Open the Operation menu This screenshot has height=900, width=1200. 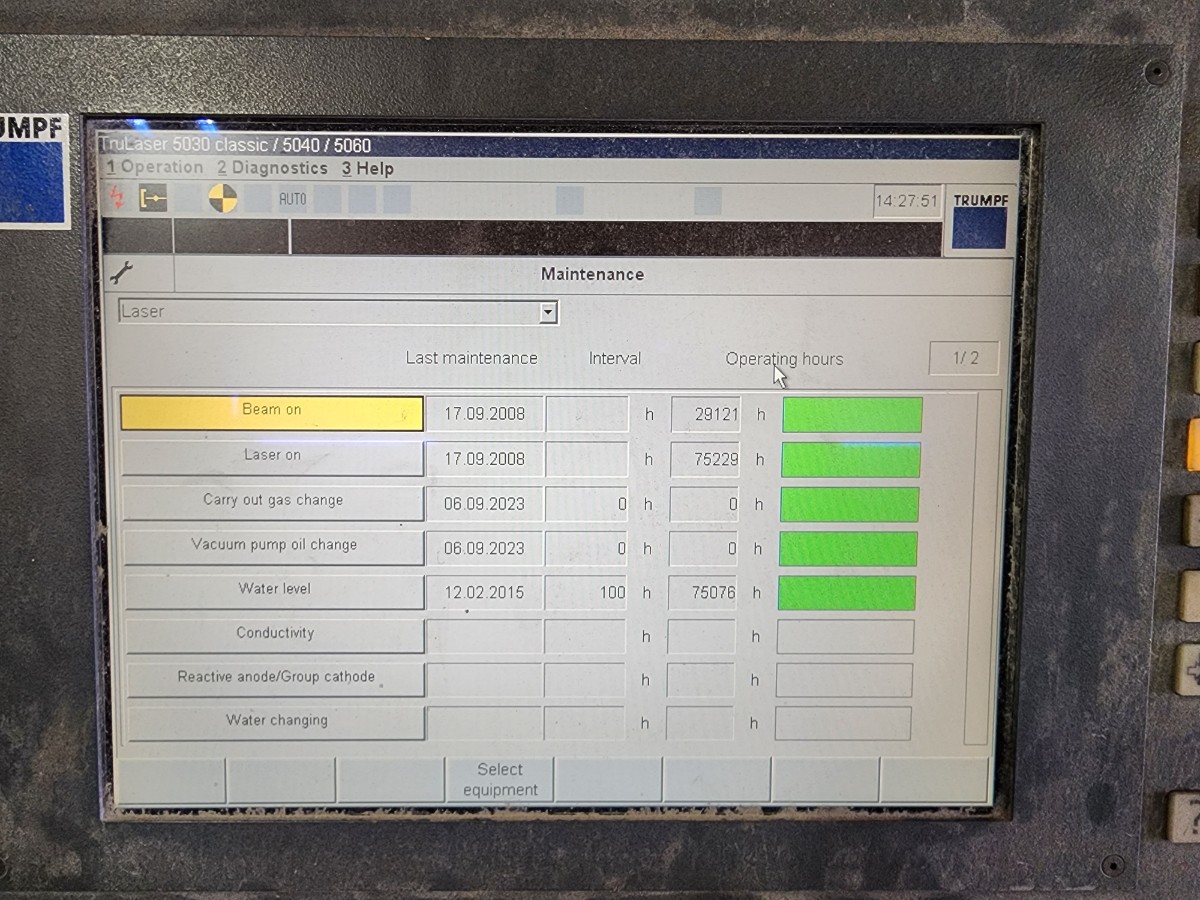click(155, 168)
